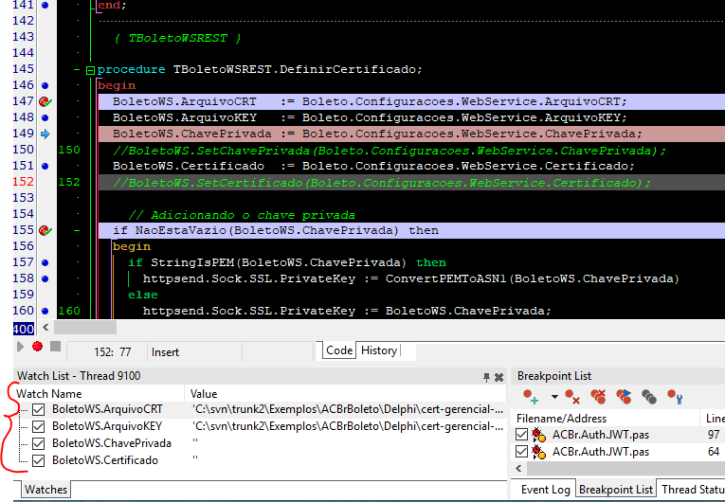Click the Line column header in Breakpoint List
The height and width of the screenshot is (502, 725).
point(713,418)
